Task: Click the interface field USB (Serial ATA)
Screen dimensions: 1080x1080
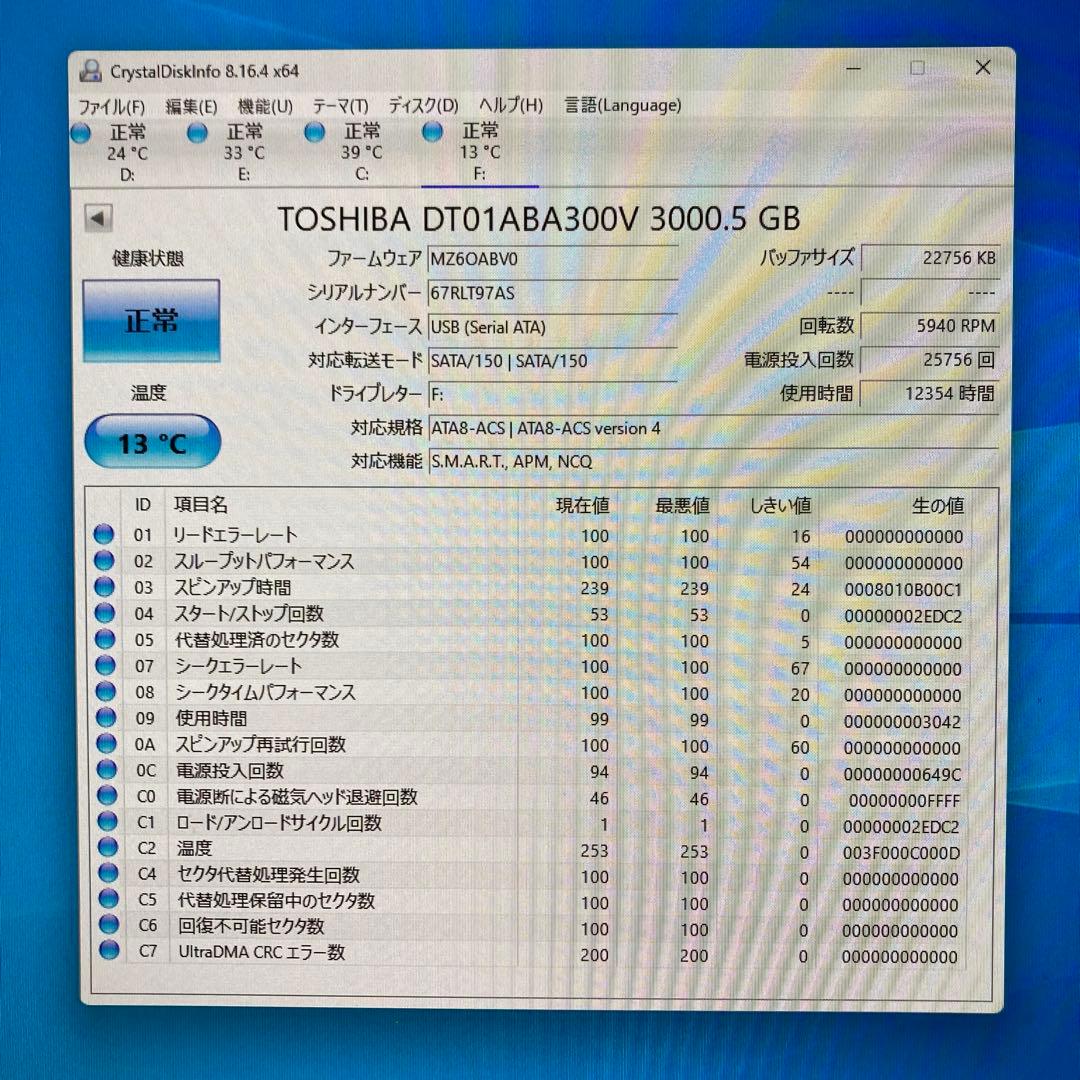Action: point(552,327)
